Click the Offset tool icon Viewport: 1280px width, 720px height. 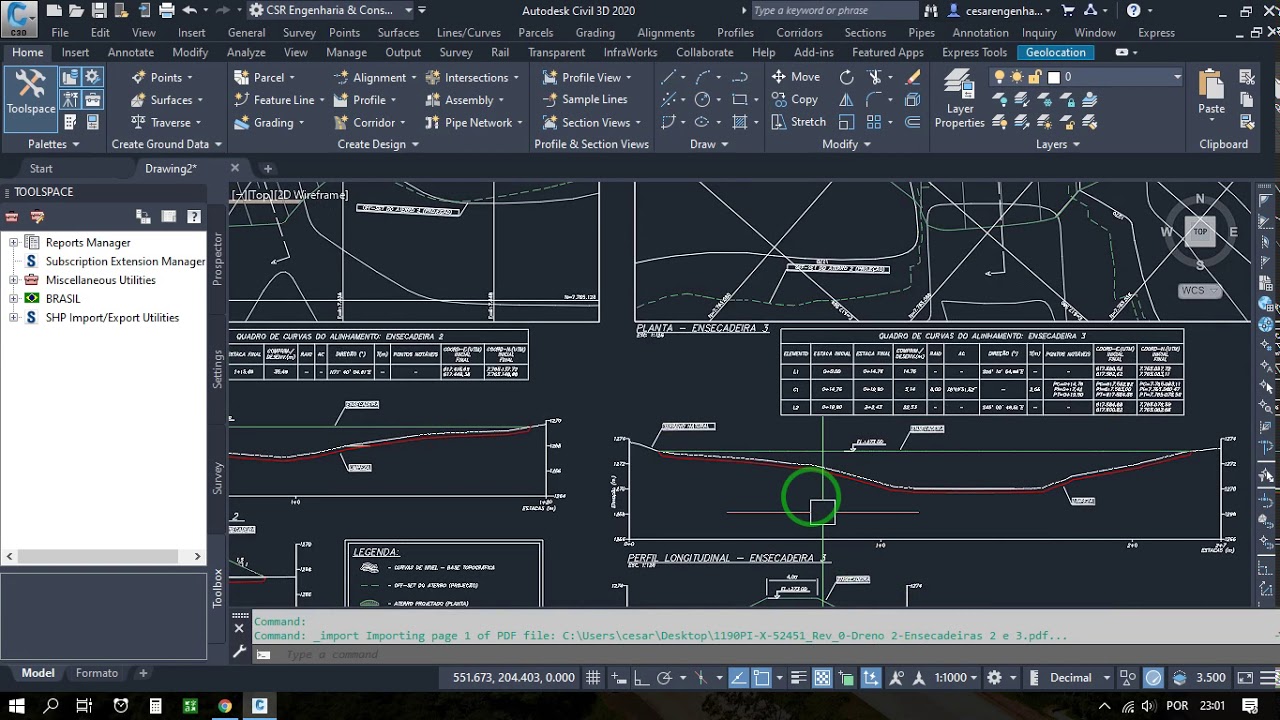[x=913, y=122]
